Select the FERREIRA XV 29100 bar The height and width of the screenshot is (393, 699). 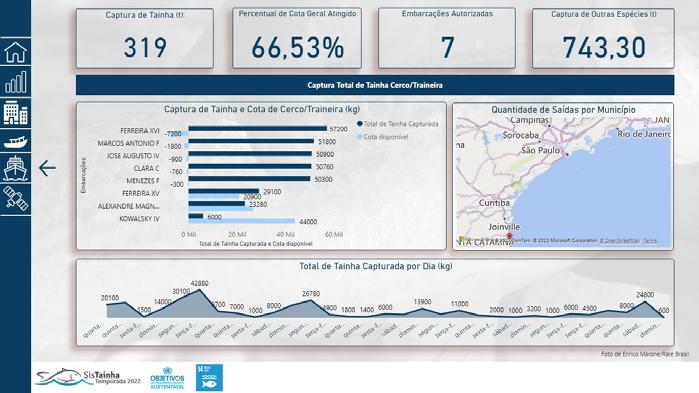click(224, 191)
